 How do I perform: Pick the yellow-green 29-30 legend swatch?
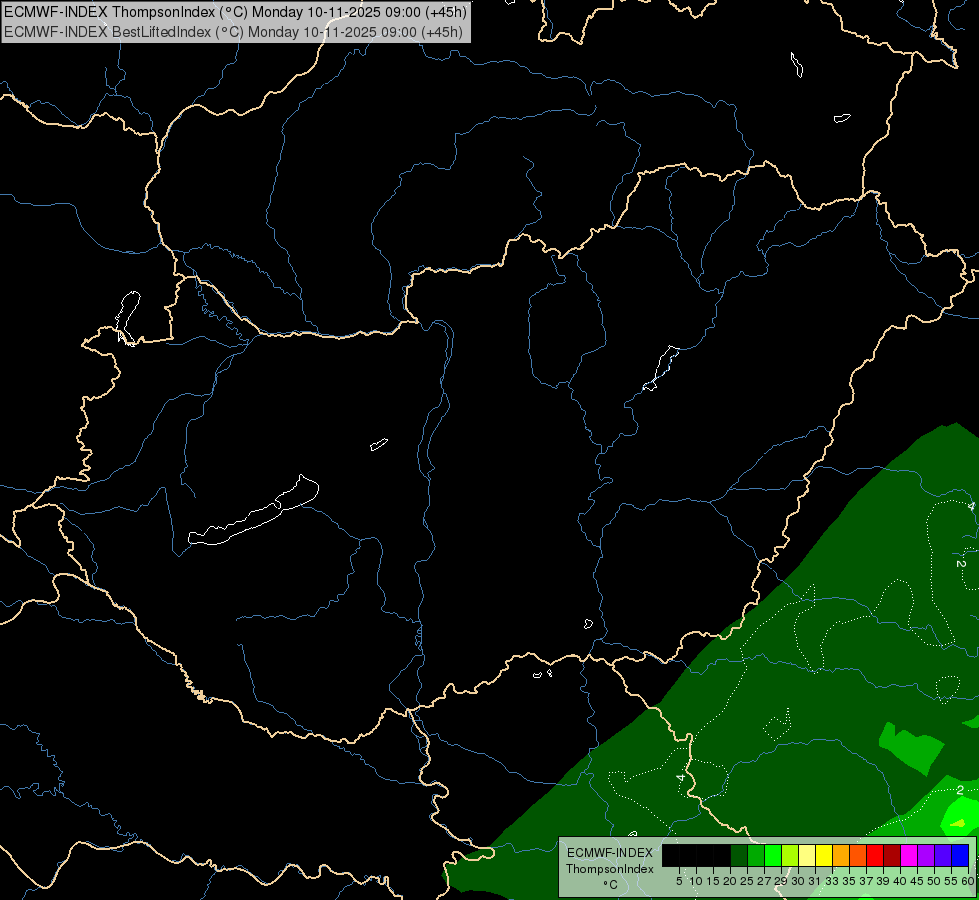point(790,855)
